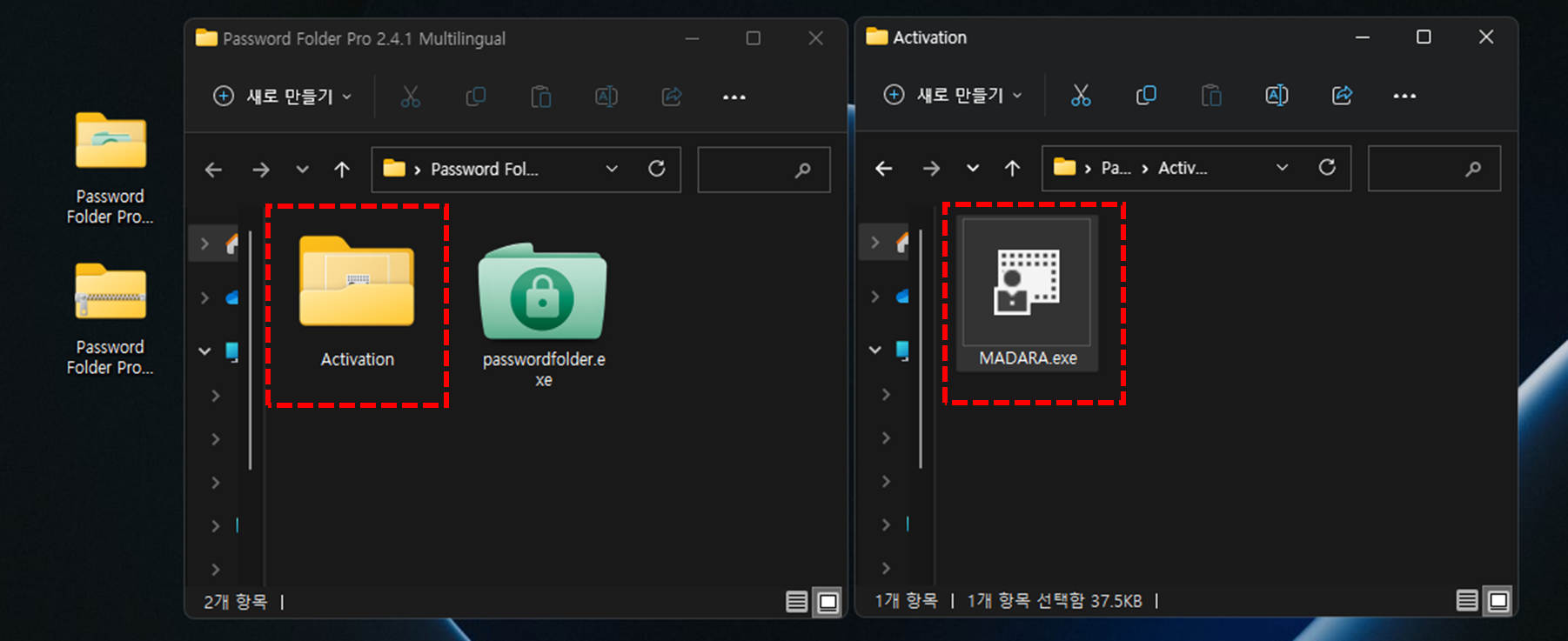This screenshot has height=641, width=1568.
Task: Click Copy icon in Activation window toolbar
Action: pyautogui.click(x=1146, y=96)
